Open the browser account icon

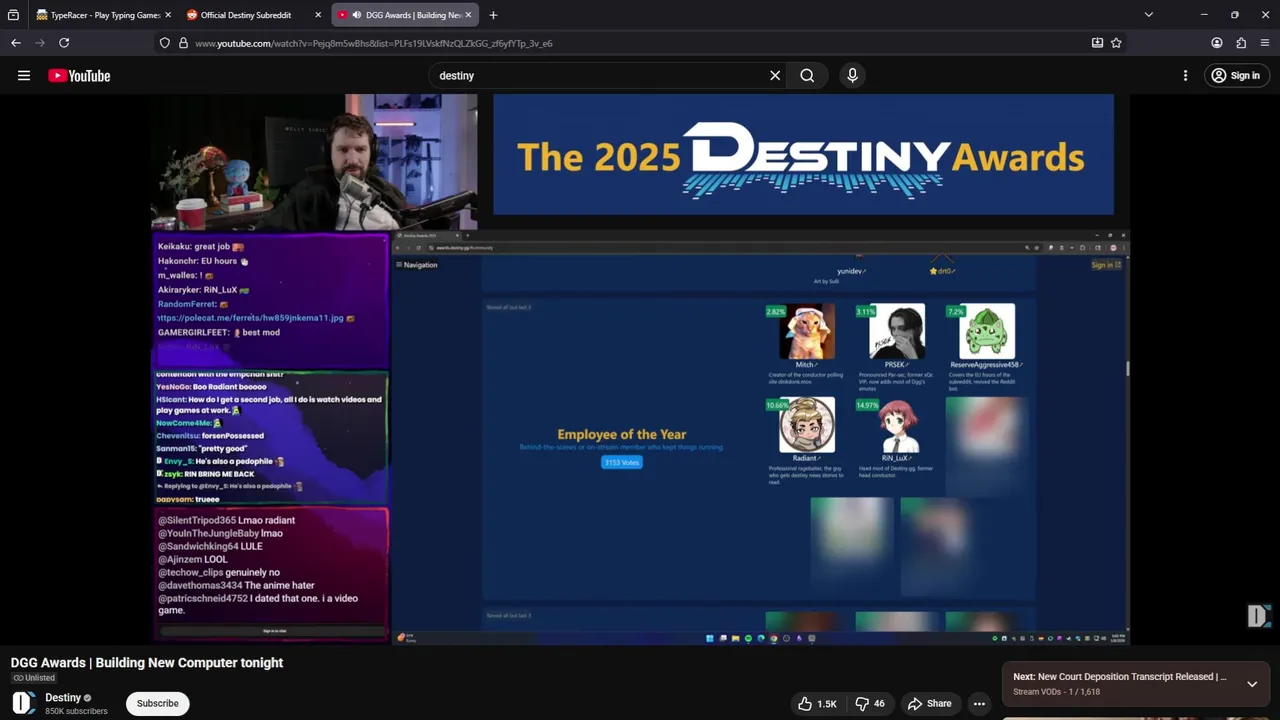point(1217,43)
